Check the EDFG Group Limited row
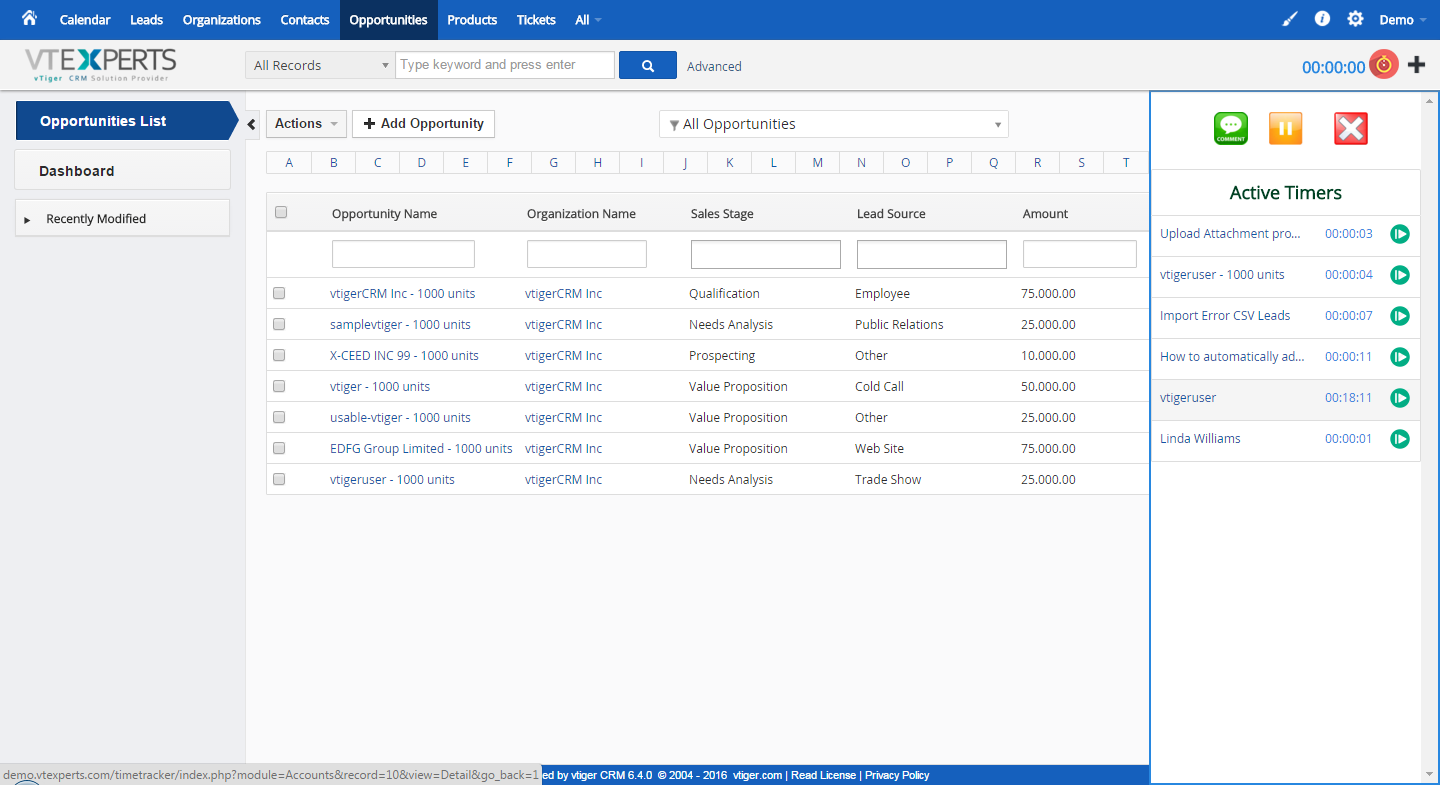The width and height of the screenshot is (1440, 785). 279,448
